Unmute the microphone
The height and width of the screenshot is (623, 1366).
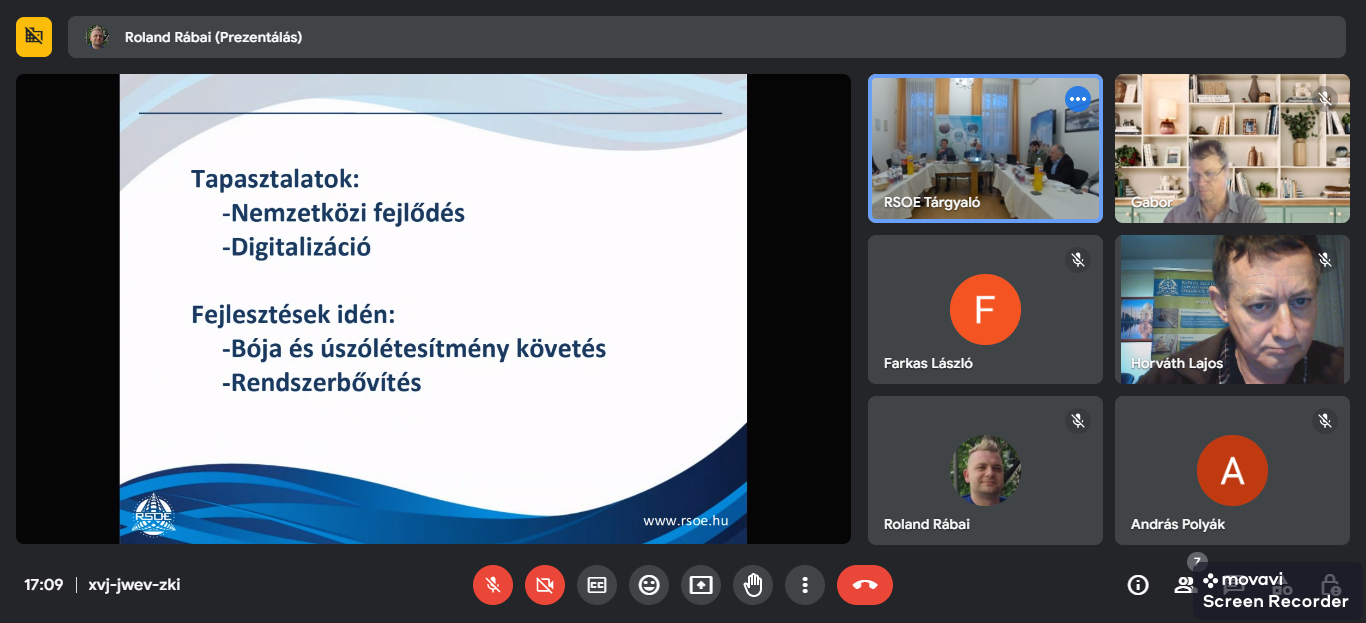(493, 585)
